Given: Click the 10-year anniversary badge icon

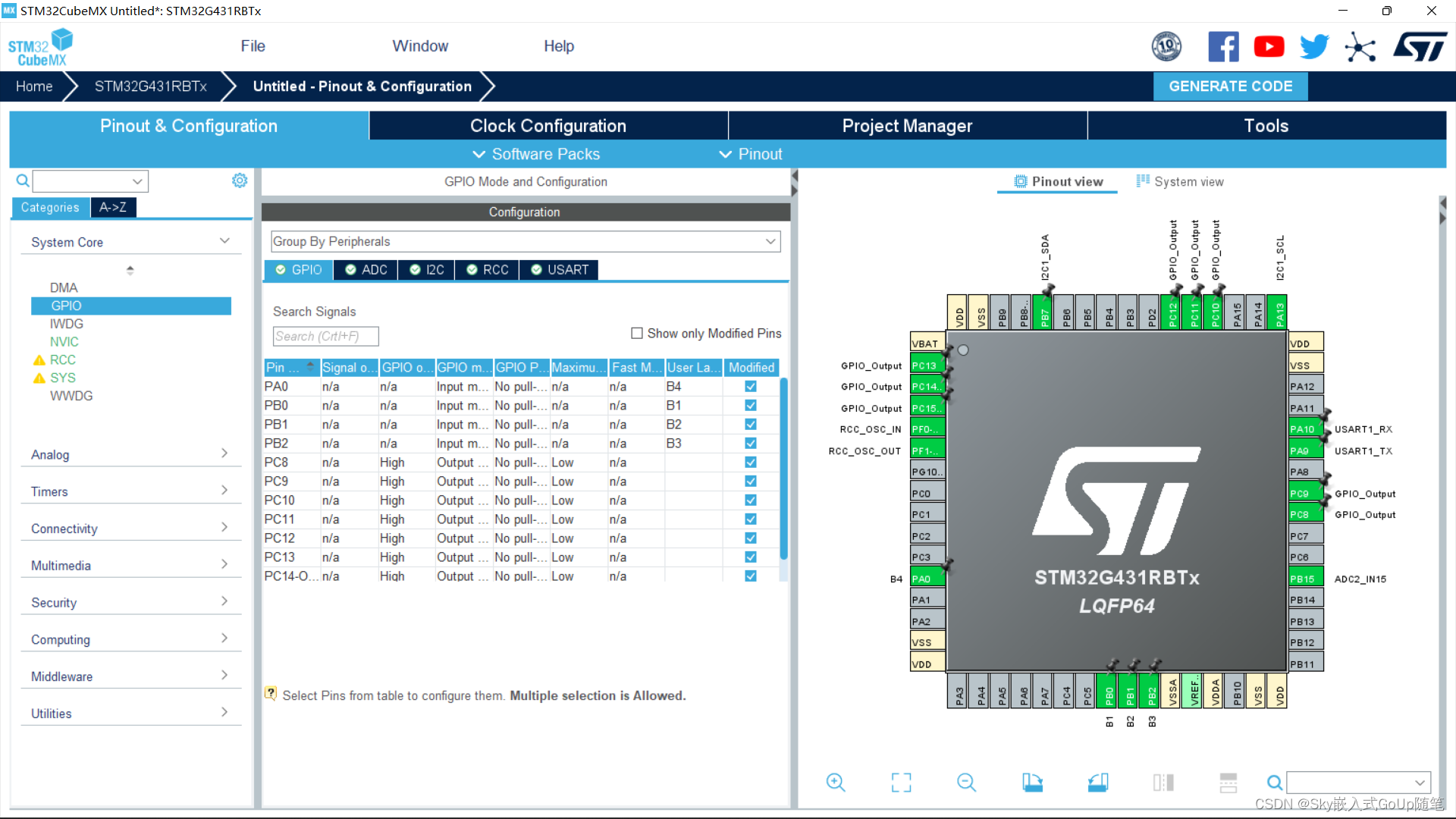Looking at the screenshot, I should [x=1166, y=47].
